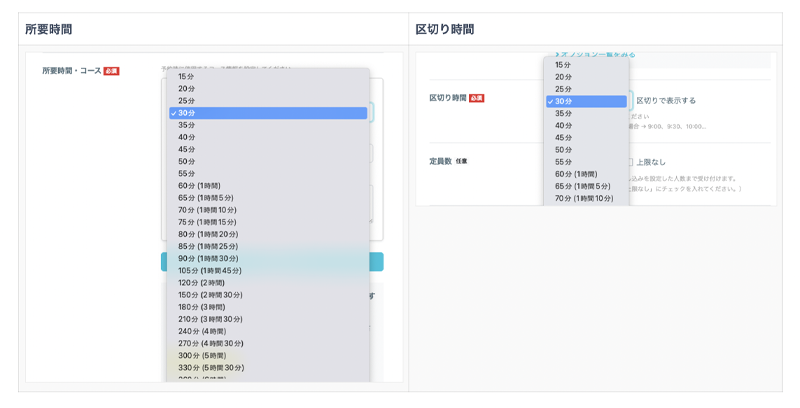Image resolution: width=800 pixels, height=408 pixels.
Task: Choose 75分 (1時間15分) duration option
Action: (208, 222)
